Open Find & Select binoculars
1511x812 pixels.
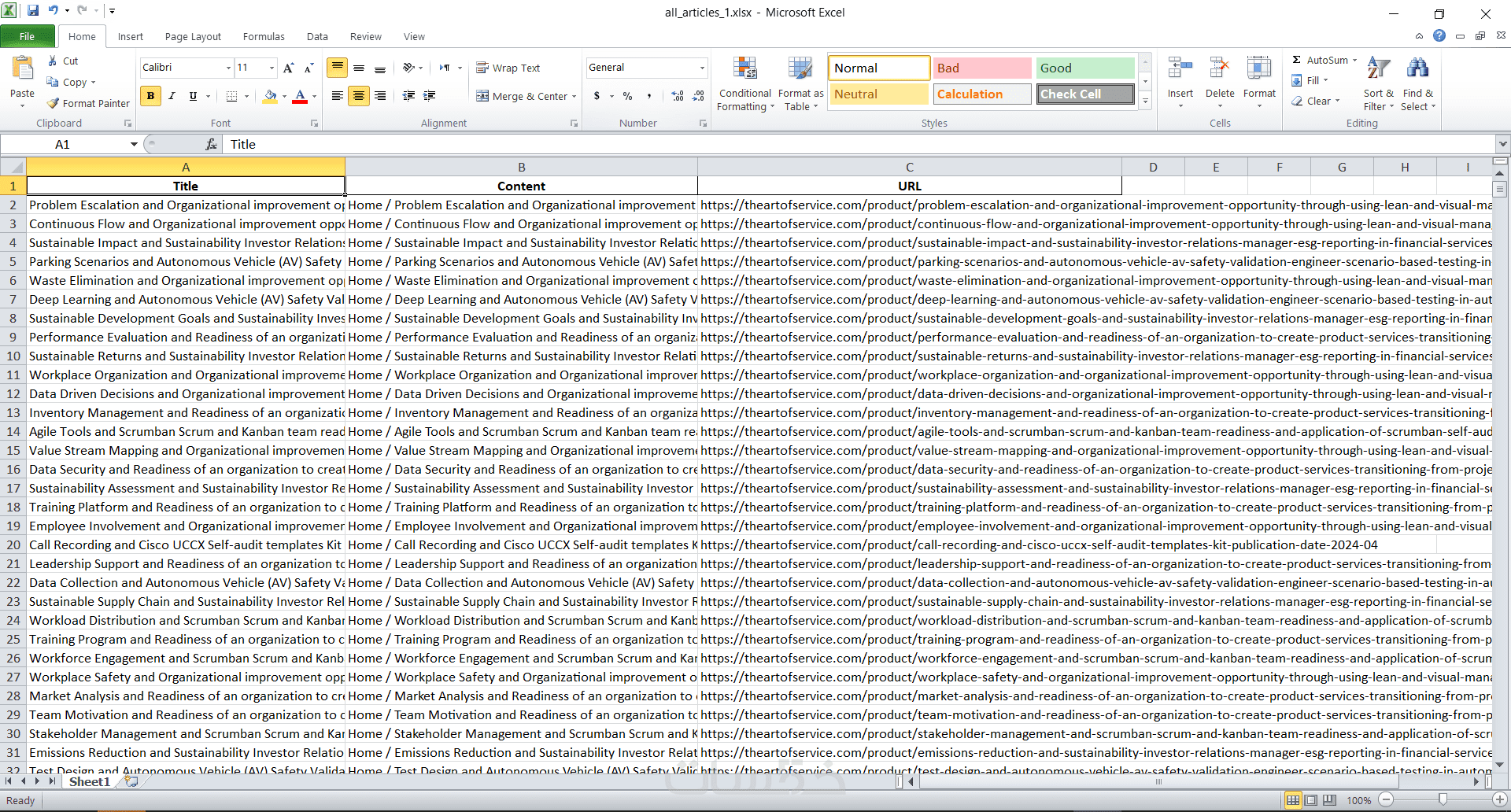pyautogui.click(x=1418, y=83)
